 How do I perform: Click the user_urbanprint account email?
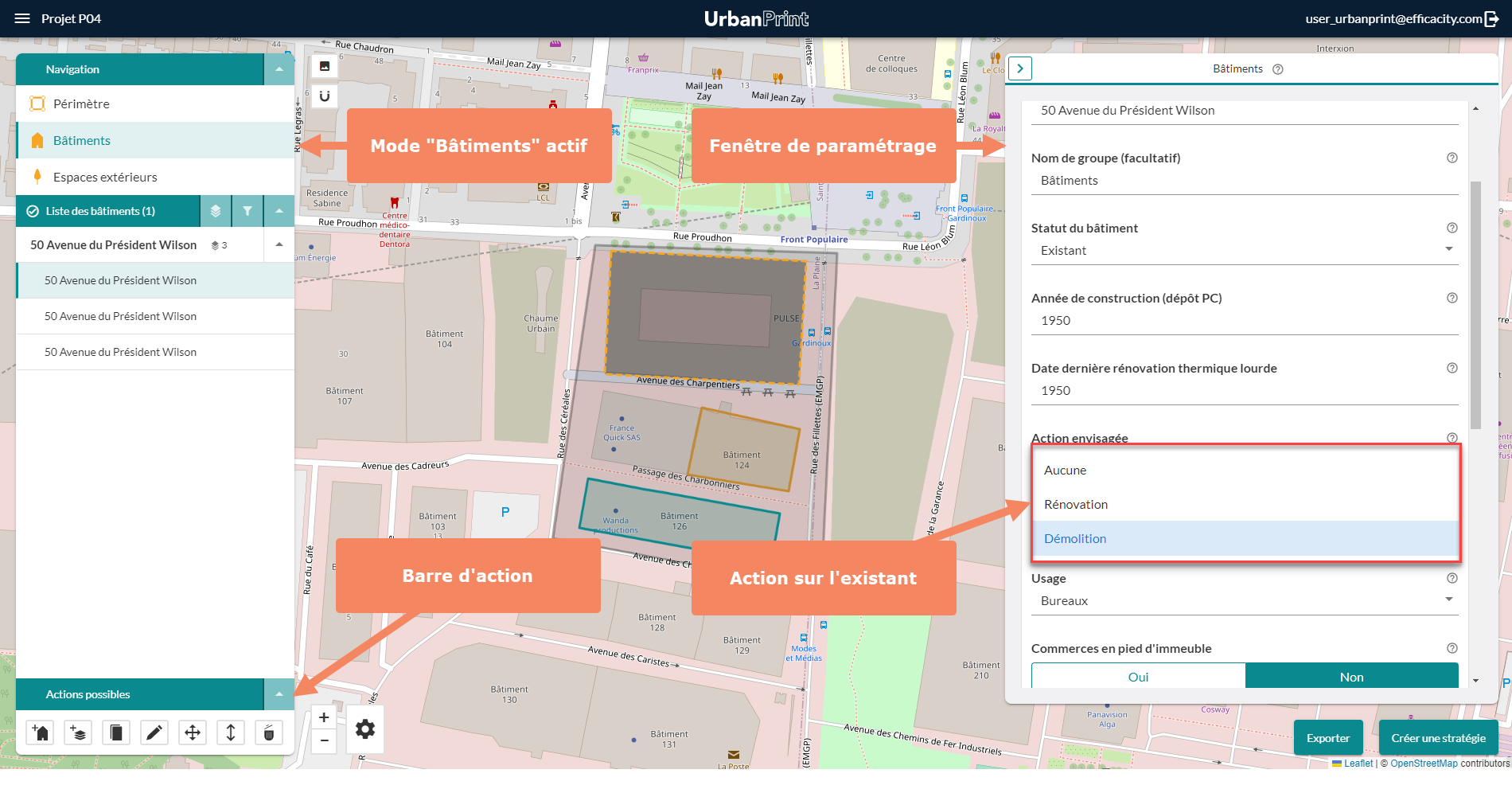[x=1393, y=18]
